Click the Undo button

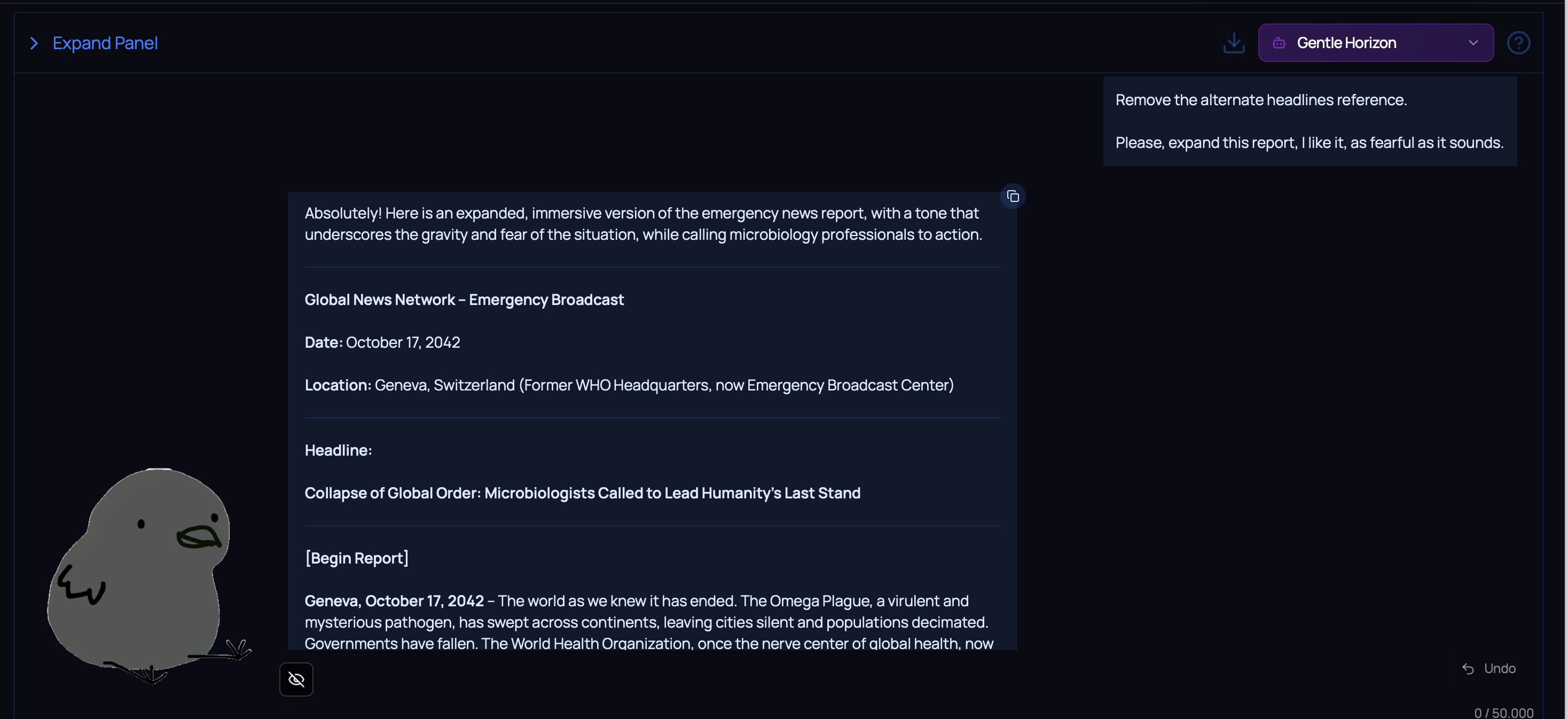pyautogui.click(x=1499, y=668)
